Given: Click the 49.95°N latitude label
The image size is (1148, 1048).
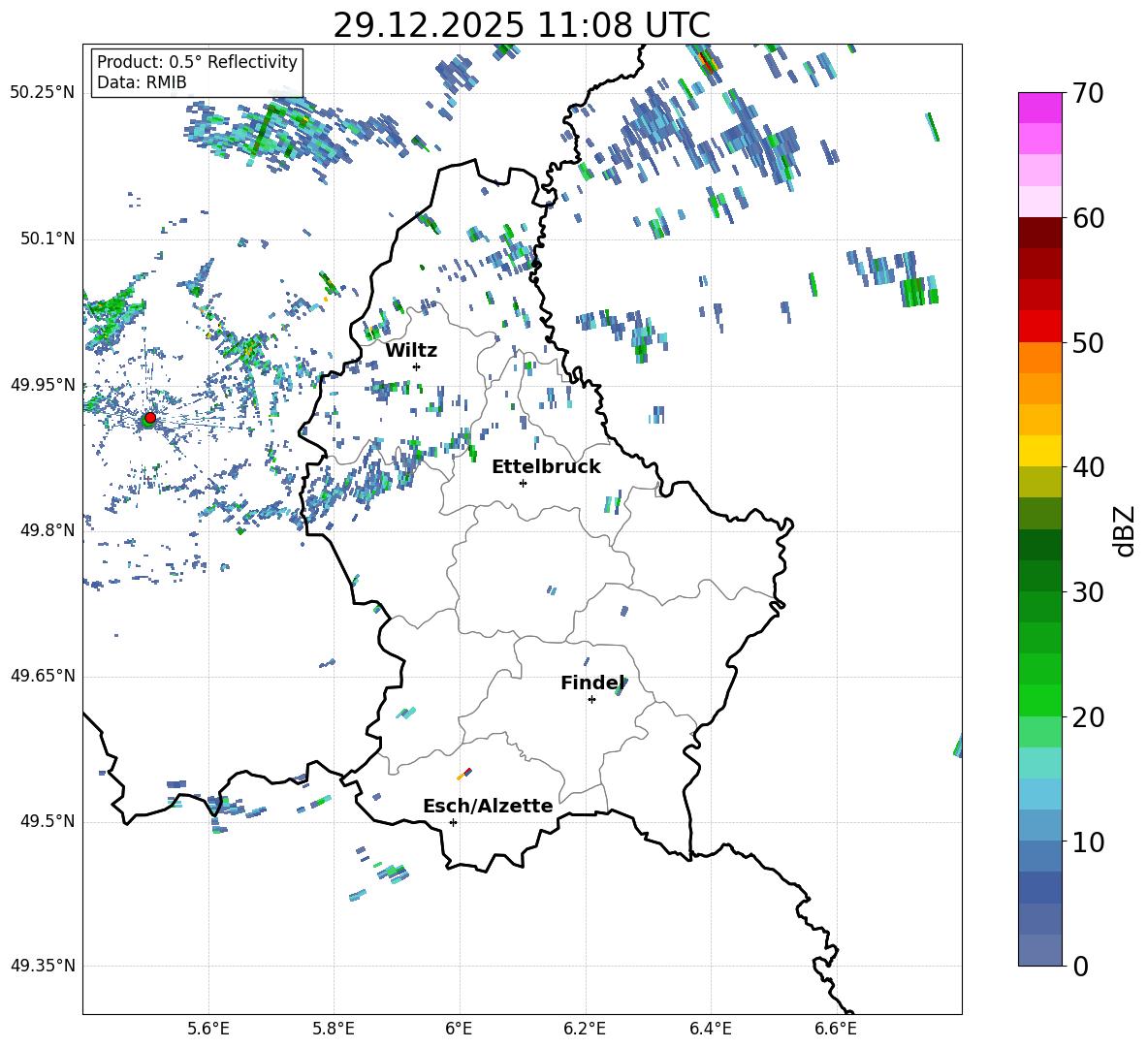Looking at the screenshot, I should coord(42,385).
